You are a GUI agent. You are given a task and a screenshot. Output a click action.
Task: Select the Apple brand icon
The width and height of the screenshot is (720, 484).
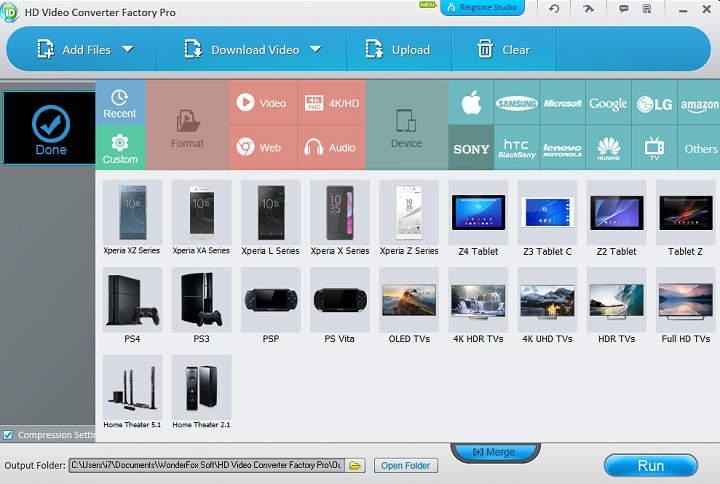pos(471,102)
